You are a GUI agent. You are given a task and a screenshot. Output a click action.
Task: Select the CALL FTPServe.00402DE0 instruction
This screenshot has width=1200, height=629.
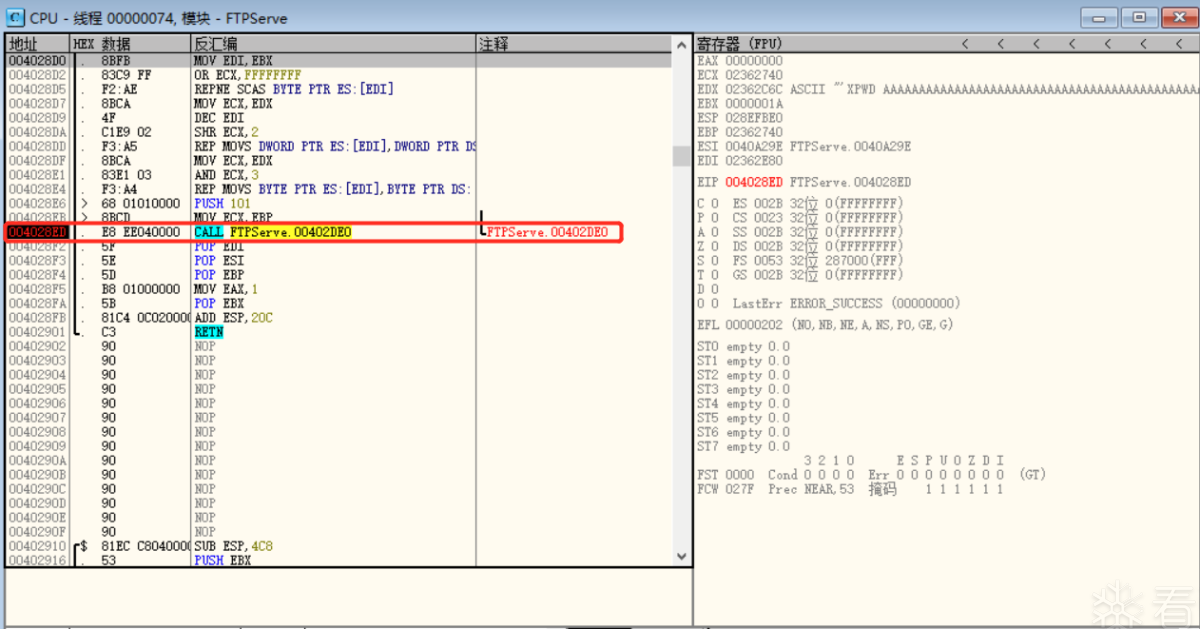click(273, 232)
